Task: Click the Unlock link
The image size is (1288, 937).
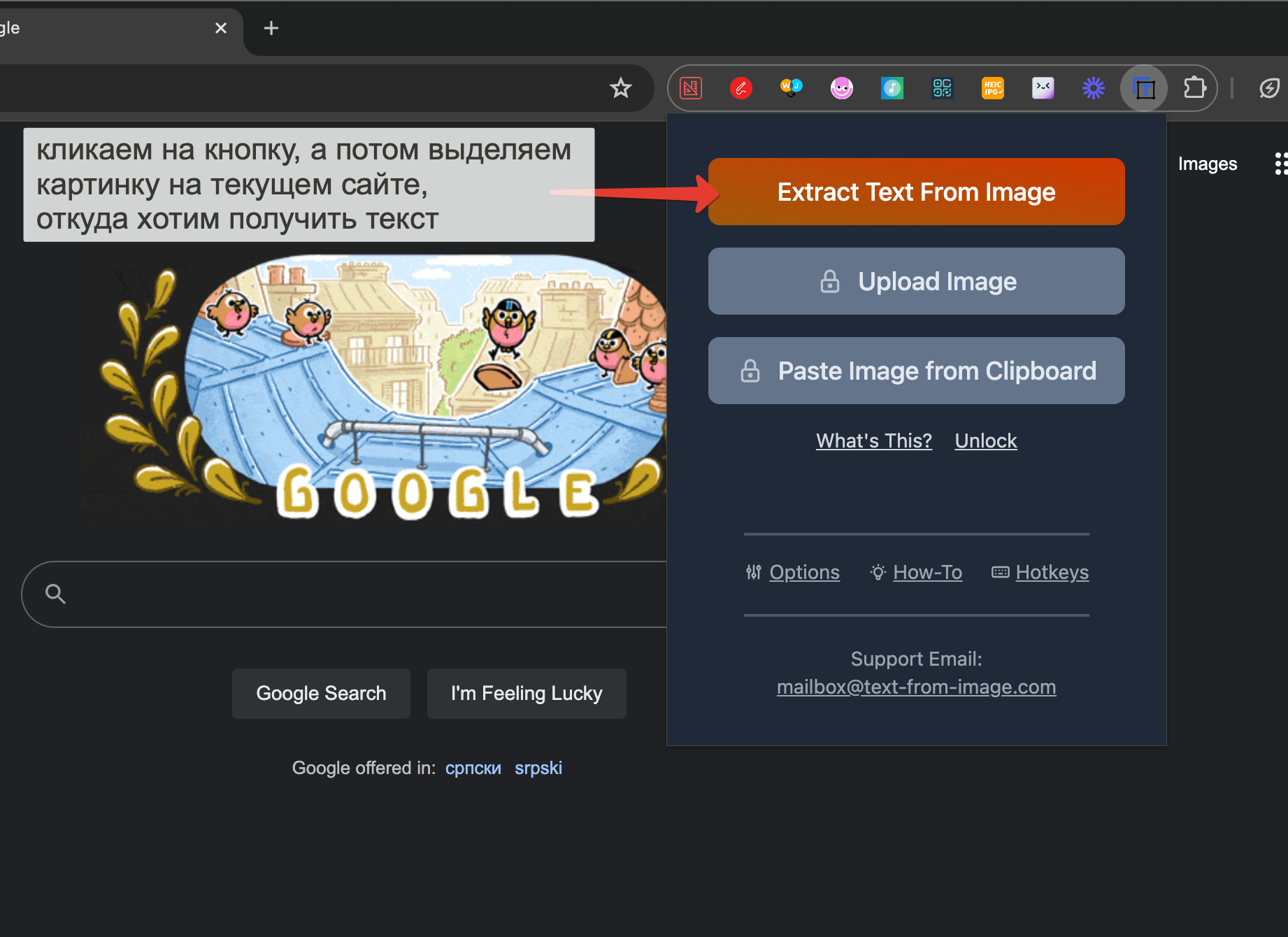Action: (x=985, y=441)
